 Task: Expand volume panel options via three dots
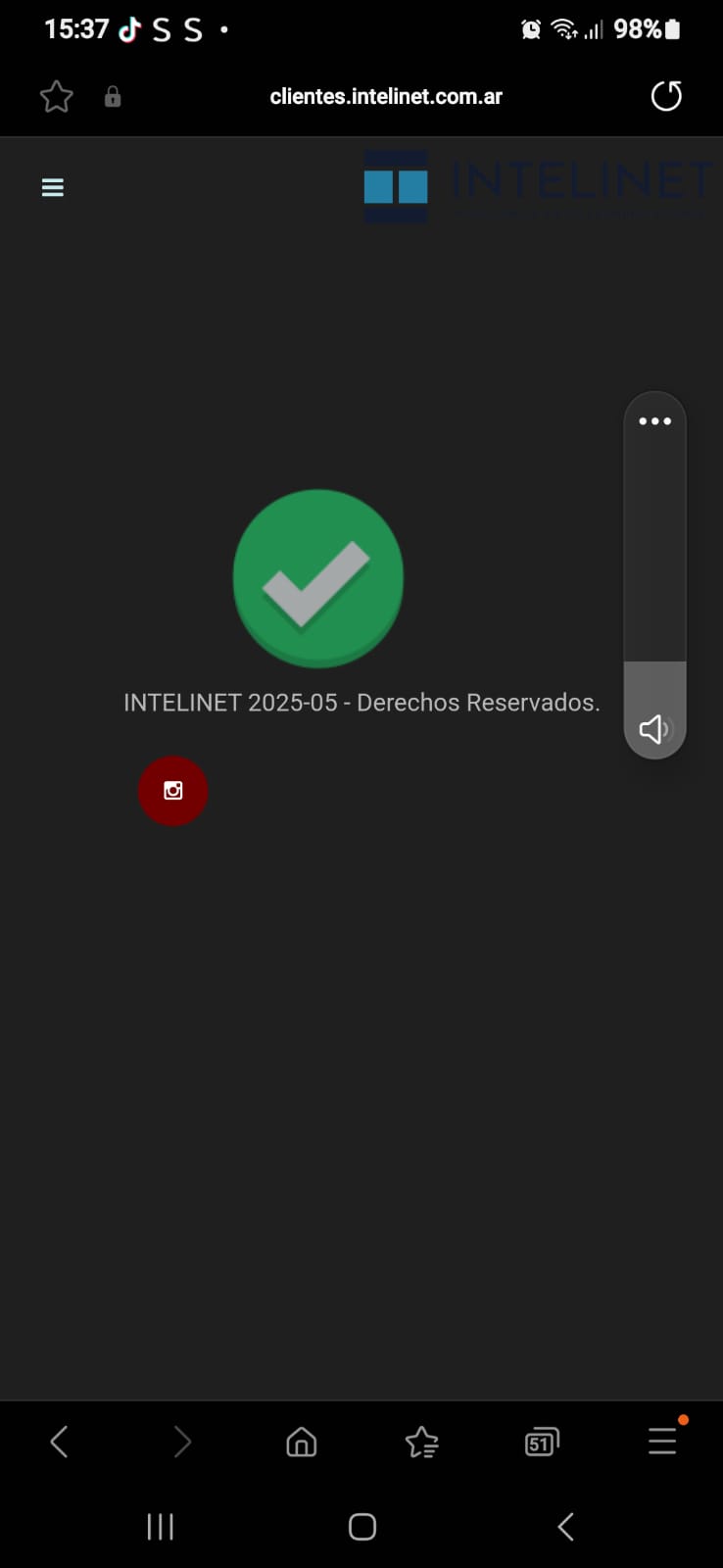[654, 421]
